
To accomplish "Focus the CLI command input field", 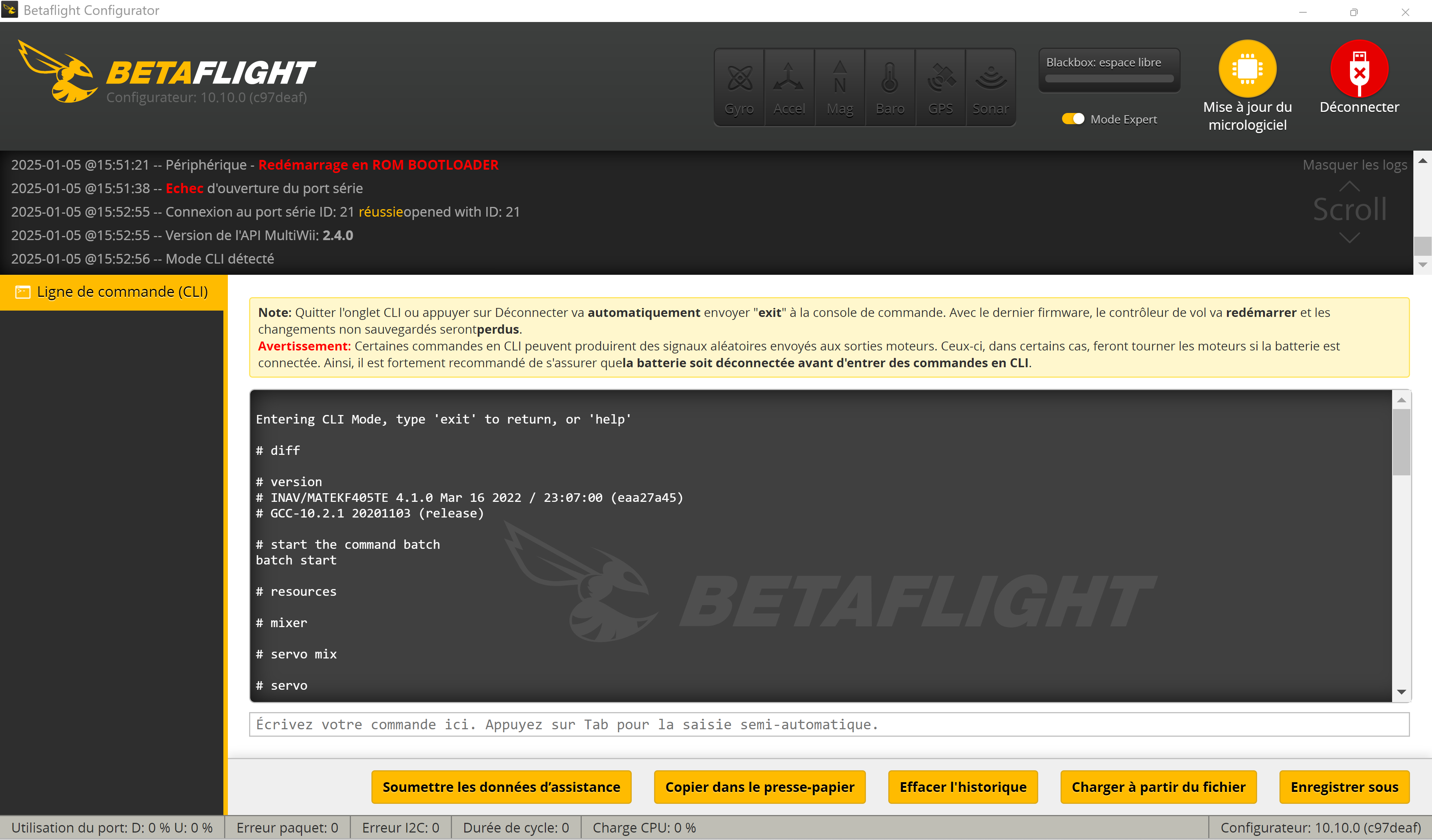I will point(829,724).
